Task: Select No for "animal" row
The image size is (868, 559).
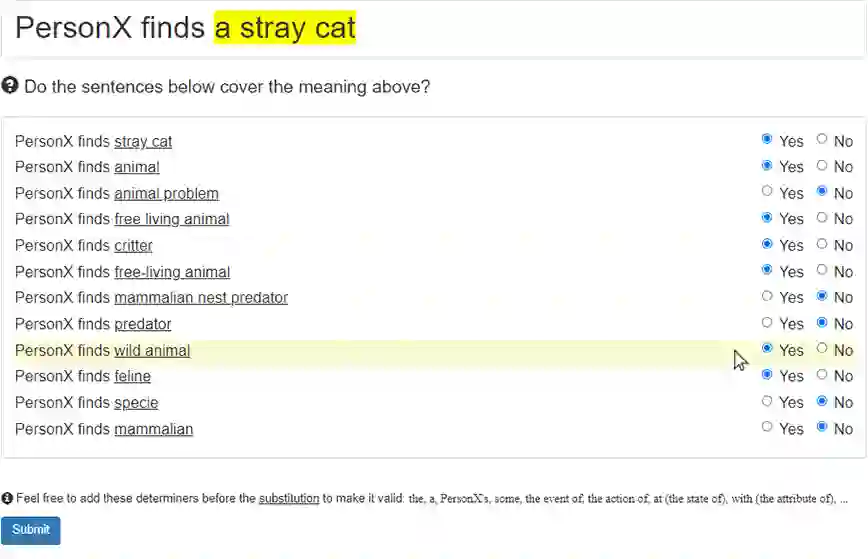Action: 822,166
